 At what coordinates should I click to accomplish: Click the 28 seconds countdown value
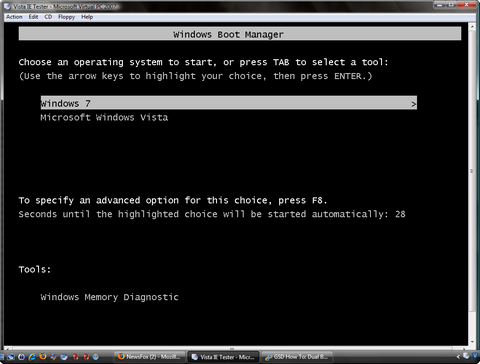click(x=400, y=214)
